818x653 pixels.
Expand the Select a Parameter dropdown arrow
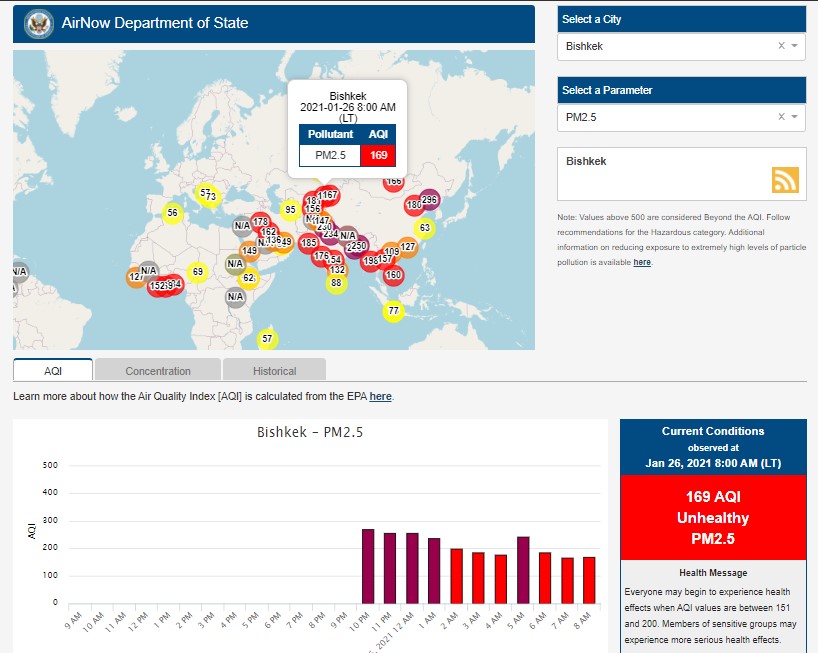coord(795,117)
